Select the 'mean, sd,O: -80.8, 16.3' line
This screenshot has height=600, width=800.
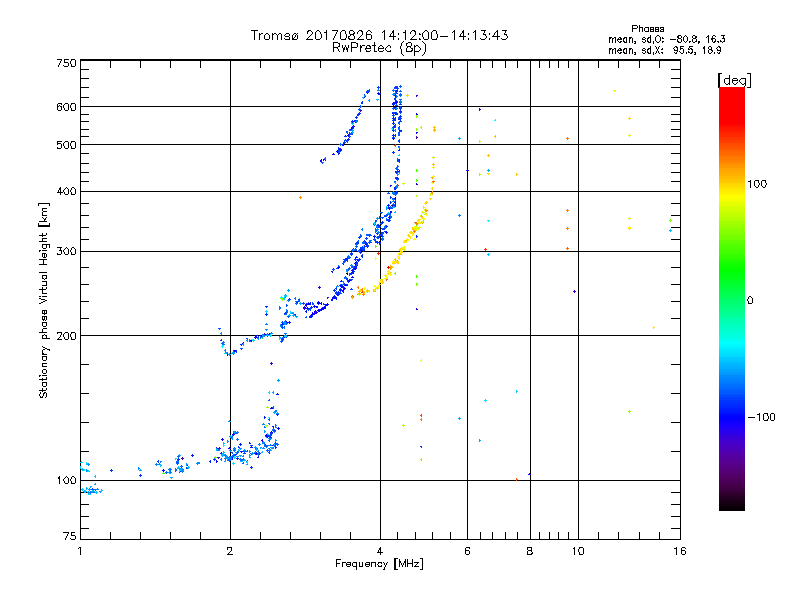(x=666, y=40)
